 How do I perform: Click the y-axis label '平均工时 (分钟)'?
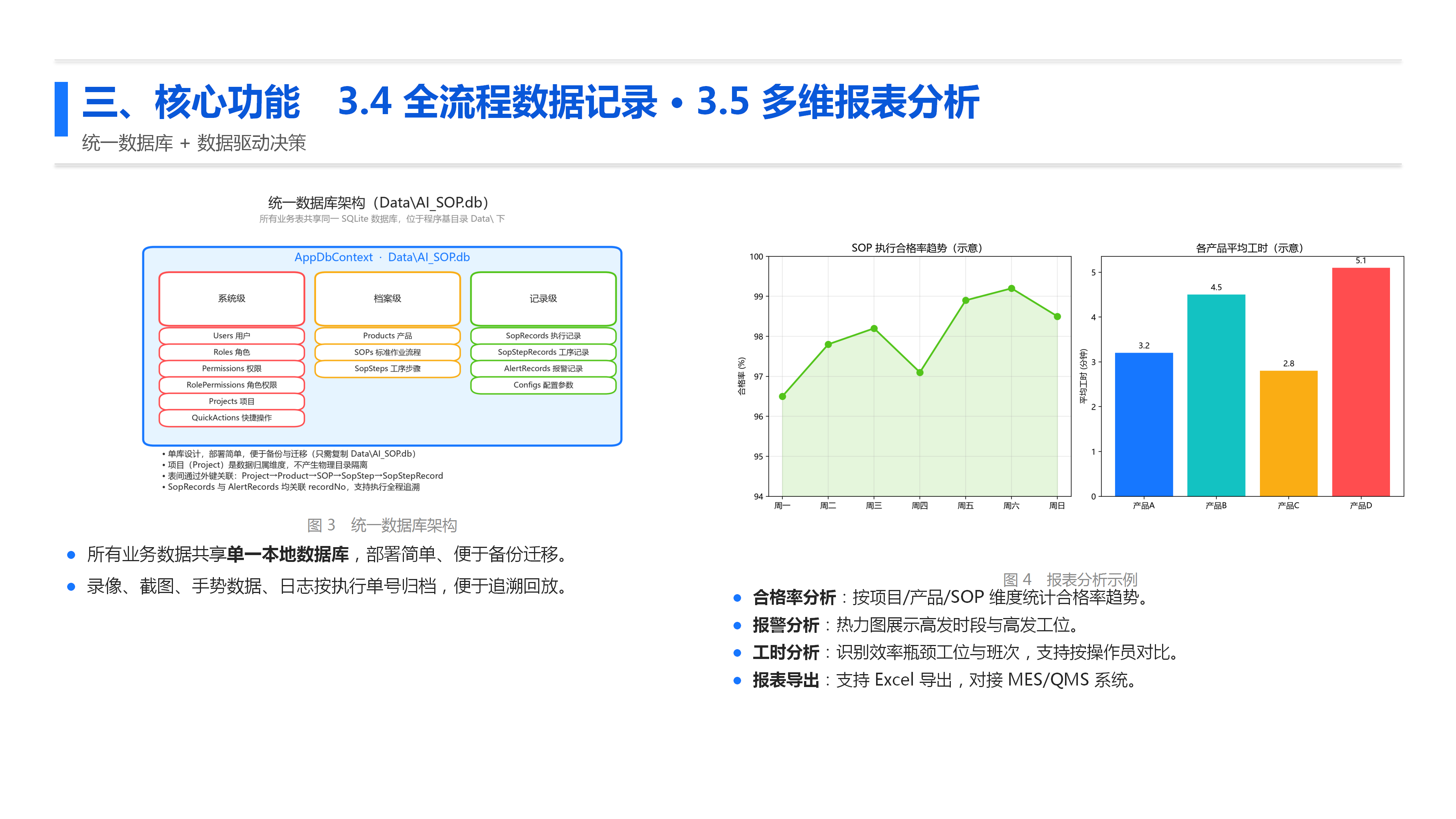click(x=1083, y=376)
